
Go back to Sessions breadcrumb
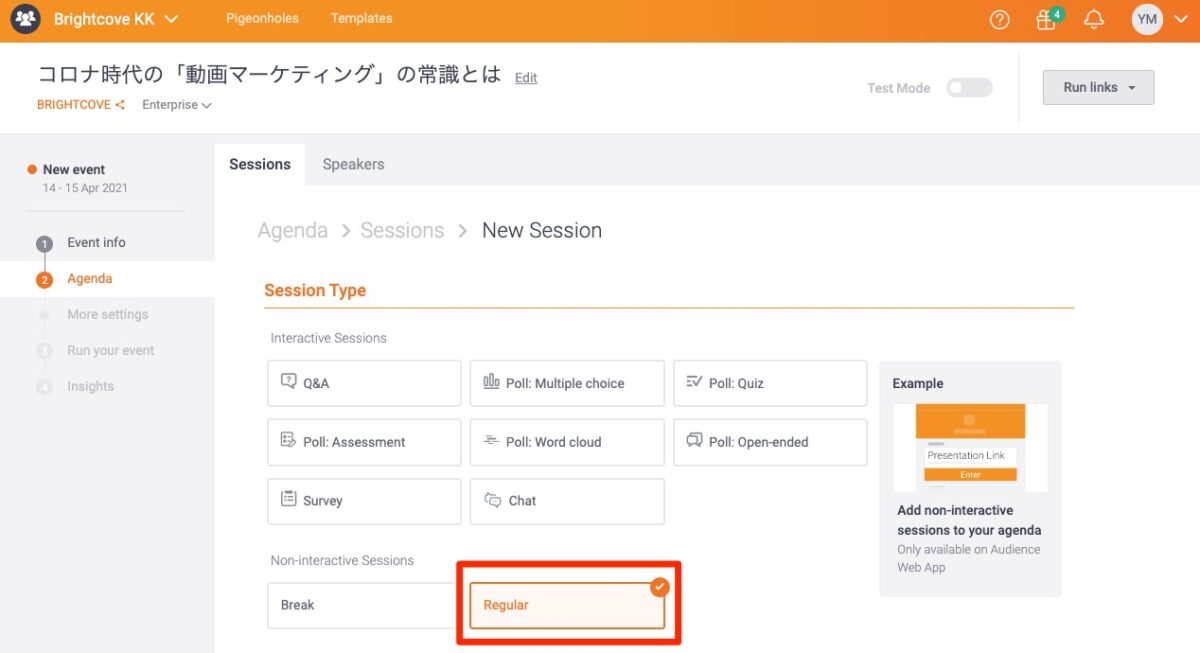point(402,230)
